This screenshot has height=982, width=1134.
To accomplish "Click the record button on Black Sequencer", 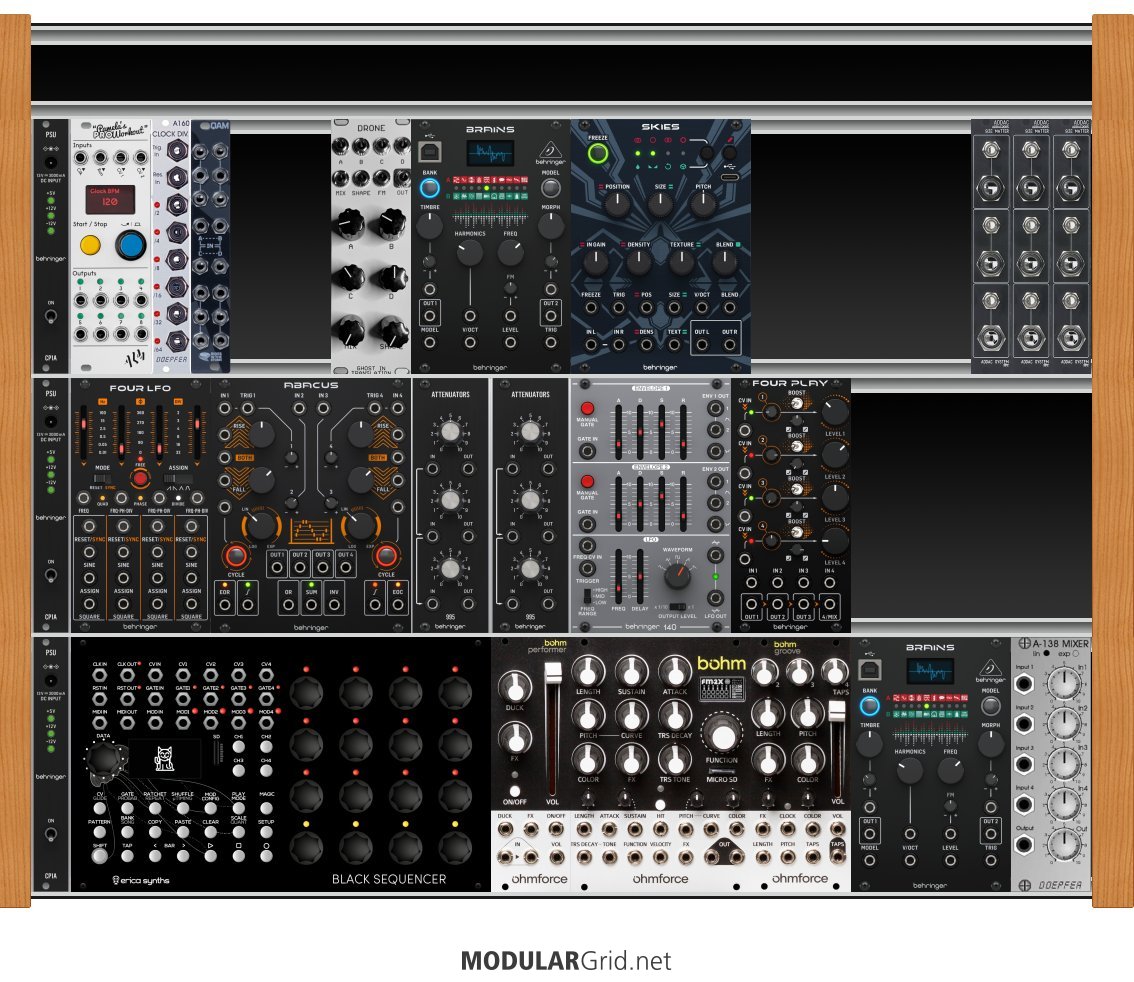I will tap(266, 855).
